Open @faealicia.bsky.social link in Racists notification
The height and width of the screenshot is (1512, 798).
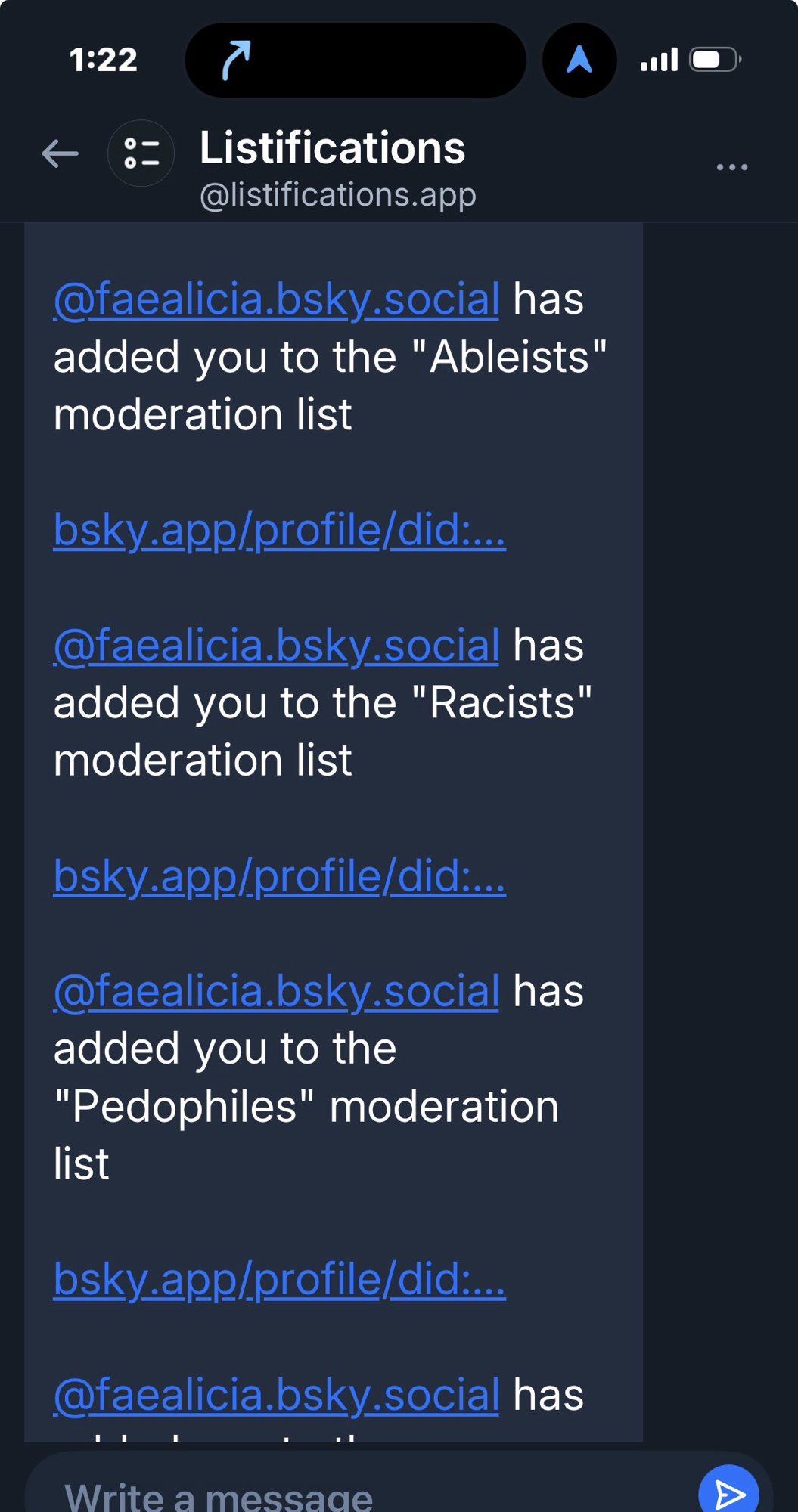(276, 646)
